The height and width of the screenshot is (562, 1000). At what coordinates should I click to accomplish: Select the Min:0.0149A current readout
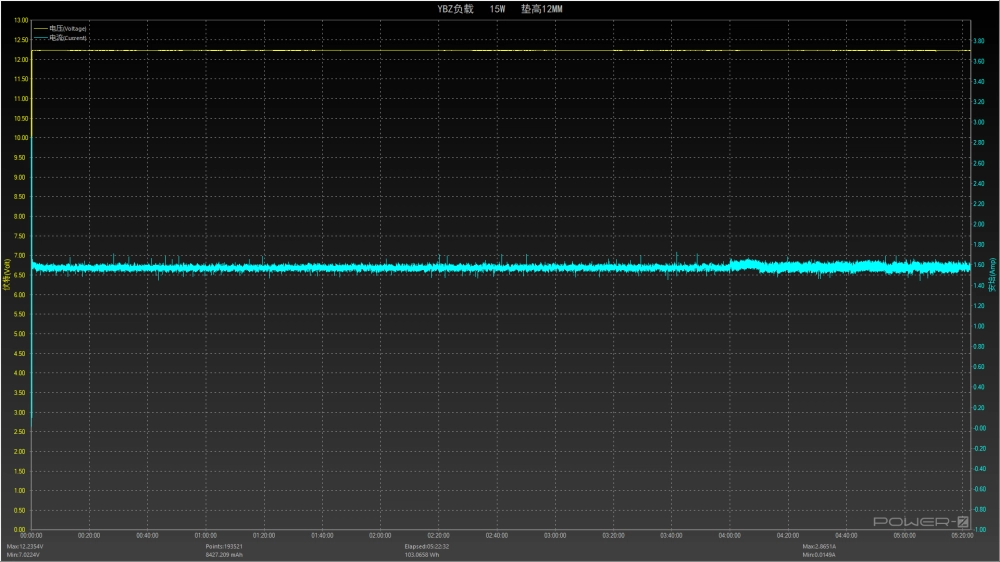[819, 555]
